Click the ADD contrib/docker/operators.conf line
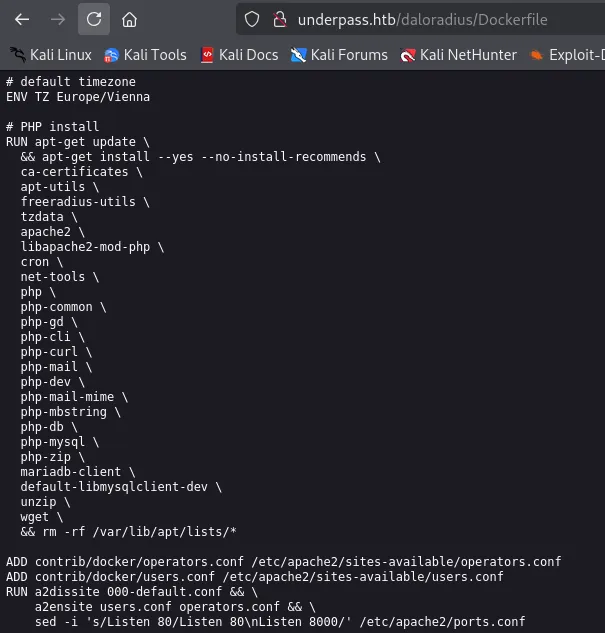 (283, 562)
